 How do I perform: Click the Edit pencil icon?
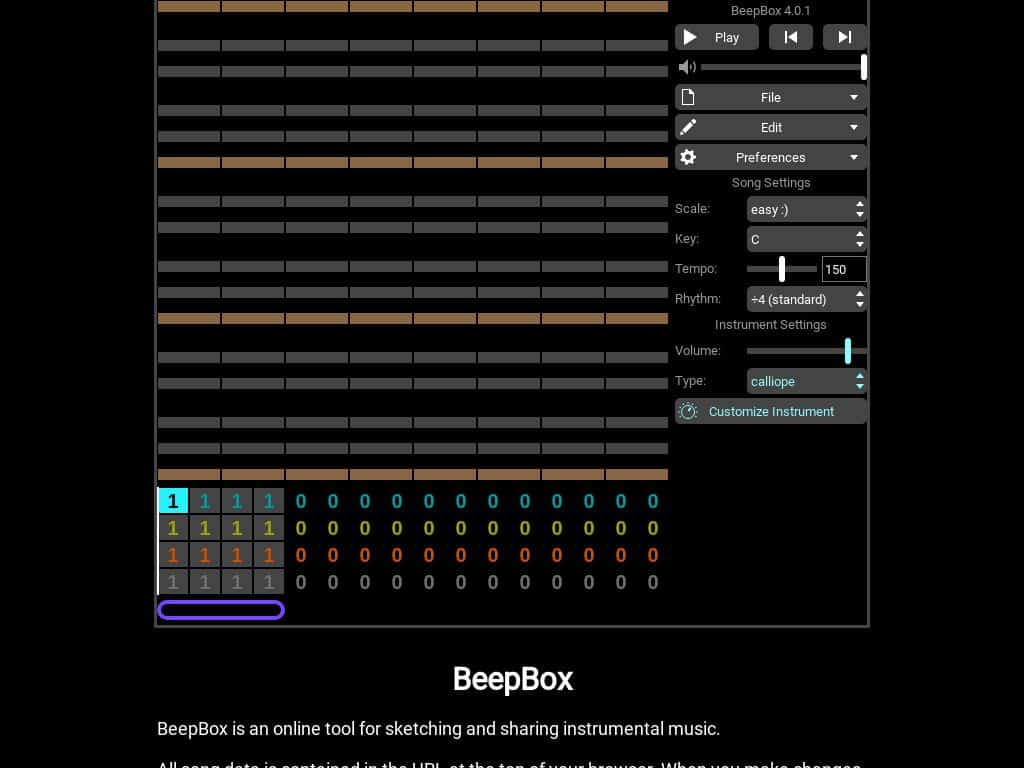click(x=688, y=127)
